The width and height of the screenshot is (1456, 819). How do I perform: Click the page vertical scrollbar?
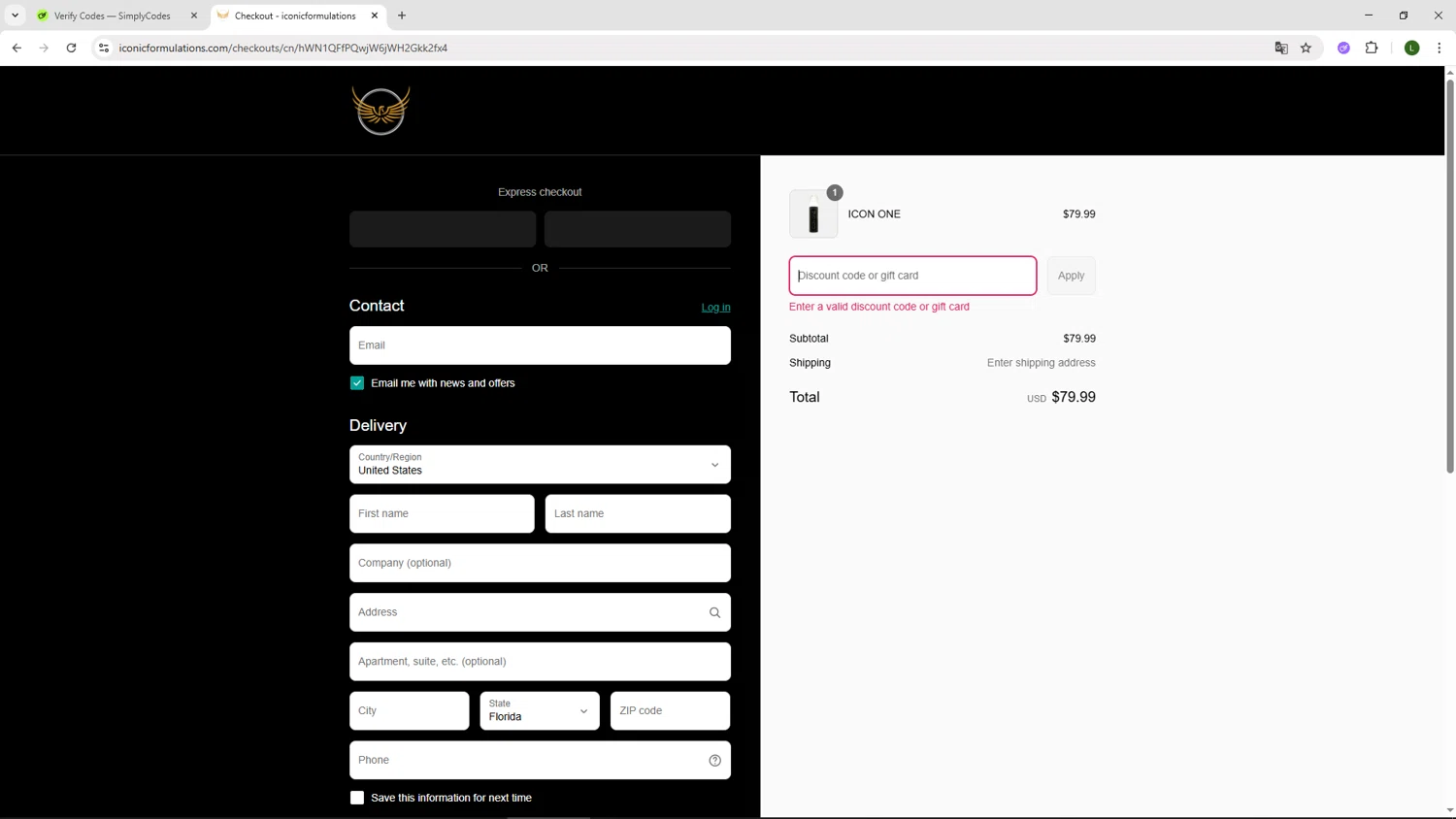coord(1450,276)
